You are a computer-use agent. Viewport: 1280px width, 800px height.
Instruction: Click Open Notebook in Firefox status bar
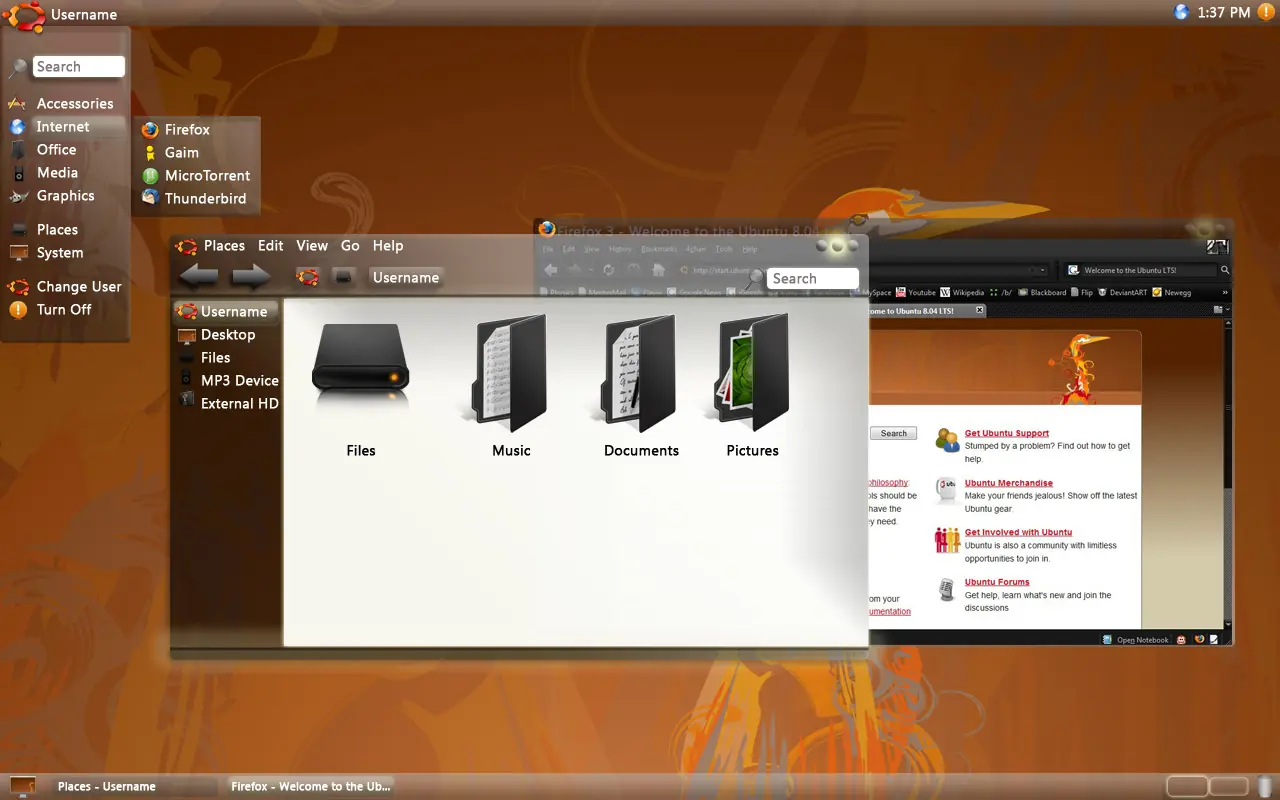(x=1139, y=639)
